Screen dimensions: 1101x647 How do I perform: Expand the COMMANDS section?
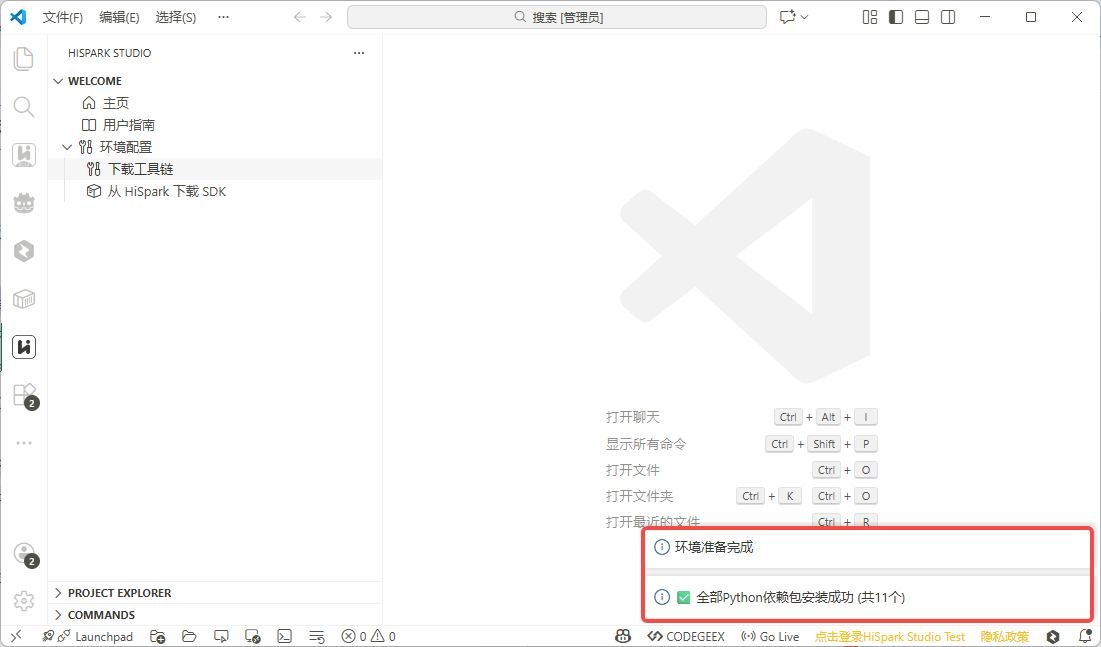pyautogui.click(x=58, y=615)
